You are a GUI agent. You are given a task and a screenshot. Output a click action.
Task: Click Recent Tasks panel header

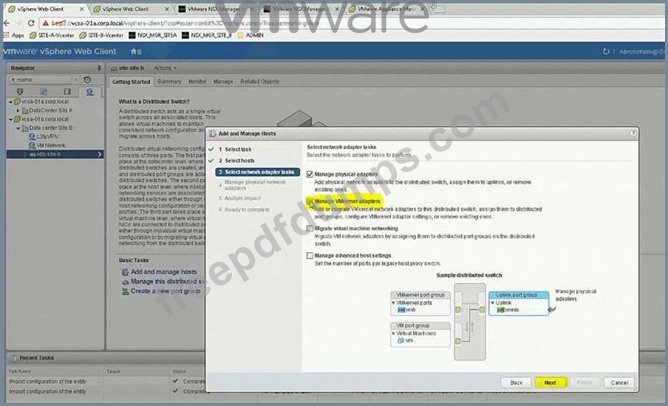coord(37,358)
